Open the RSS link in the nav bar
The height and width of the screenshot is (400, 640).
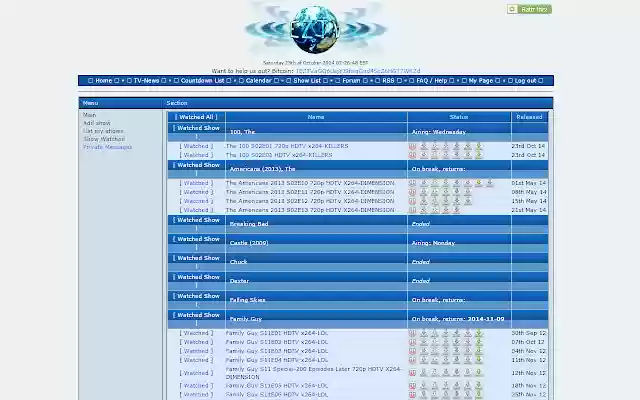click(x=388, y=81)
